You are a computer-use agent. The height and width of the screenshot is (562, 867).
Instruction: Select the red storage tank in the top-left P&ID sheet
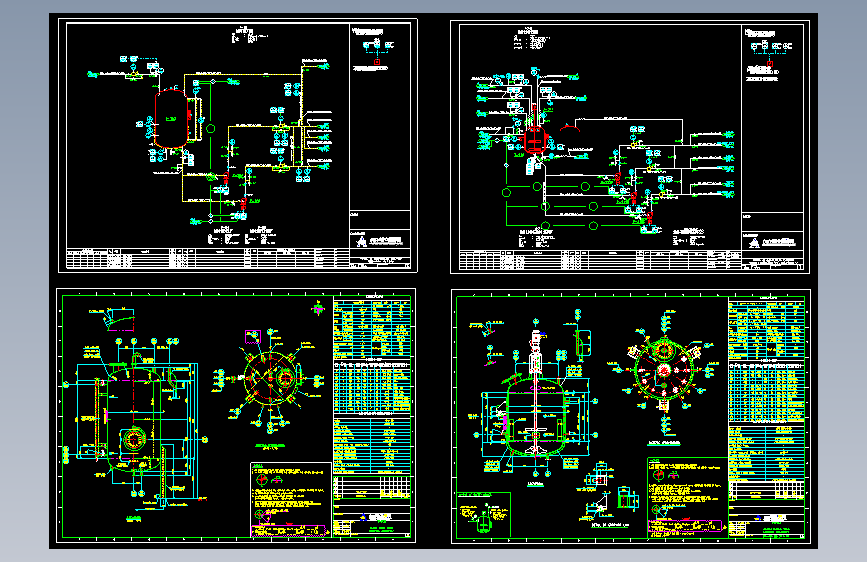point(171,119)
